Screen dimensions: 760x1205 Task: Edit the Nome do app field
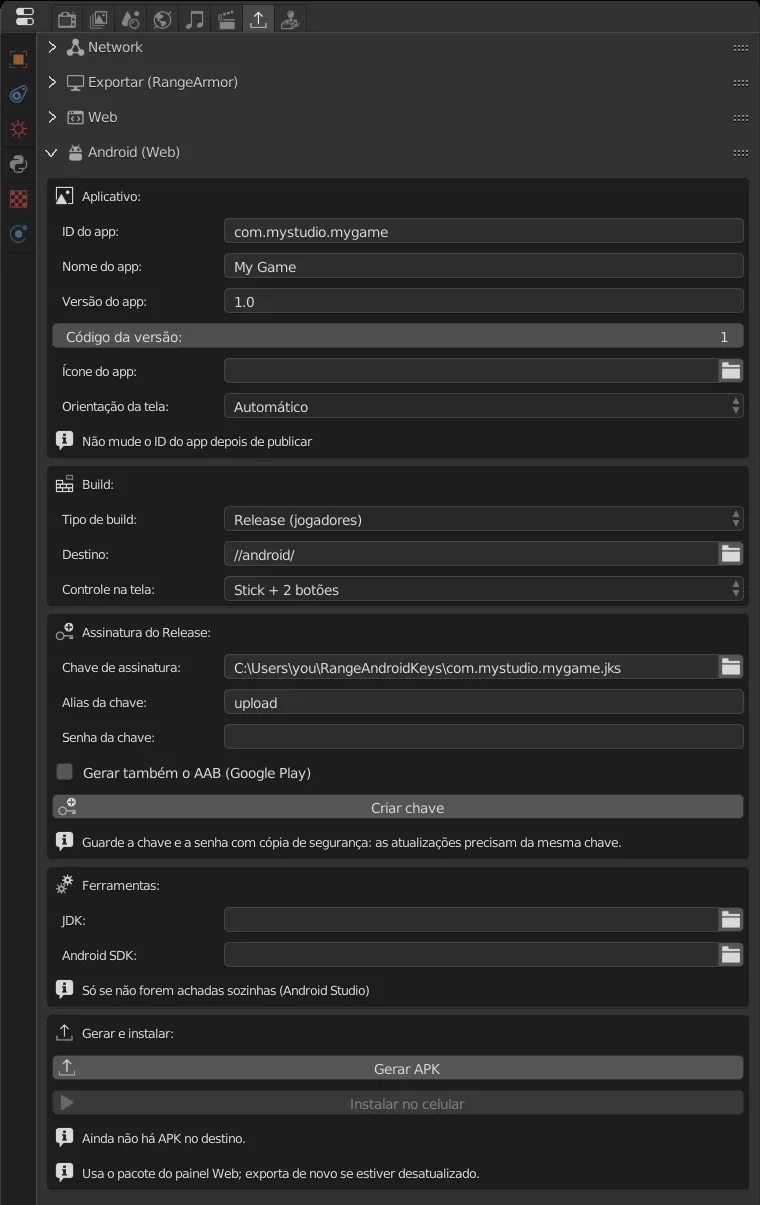484,266
